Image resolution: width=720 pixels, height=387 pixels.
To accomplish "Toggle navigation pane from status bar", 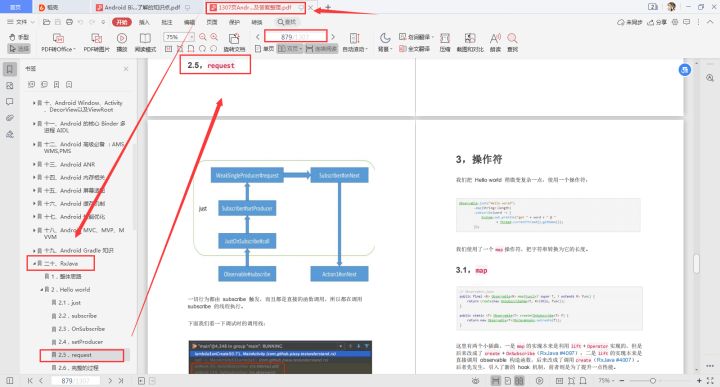I will point(10,381).
